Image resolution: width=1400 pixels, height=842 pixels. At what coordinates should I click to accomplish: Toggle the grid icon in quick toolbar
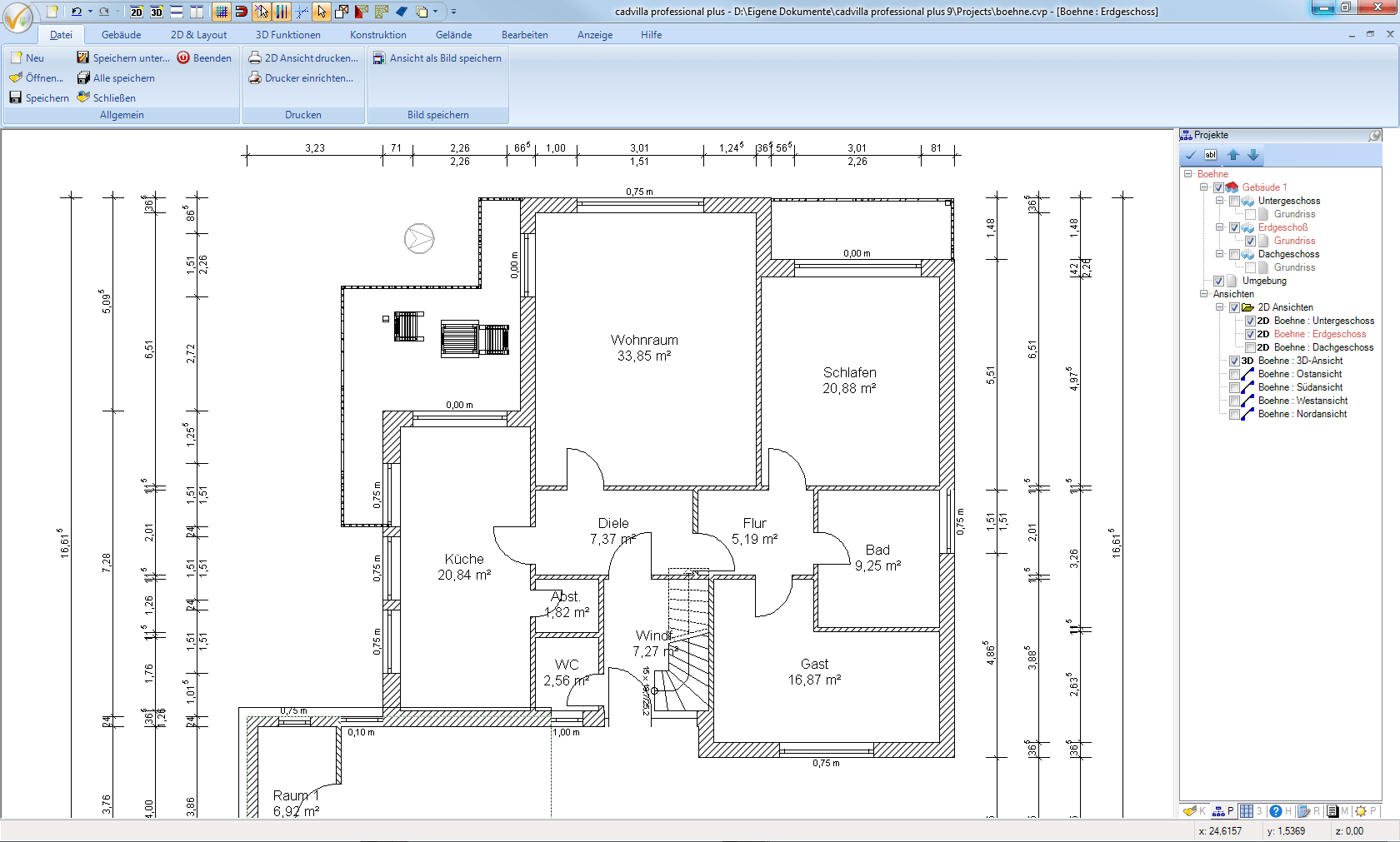221,12
